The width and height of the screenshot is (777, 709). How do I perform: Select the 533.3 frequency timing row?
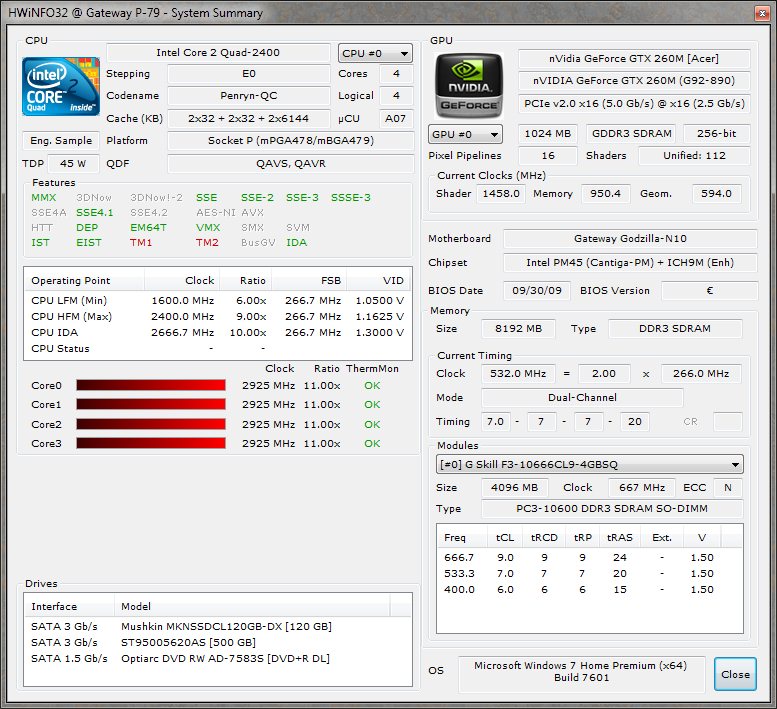coord(590,573)
